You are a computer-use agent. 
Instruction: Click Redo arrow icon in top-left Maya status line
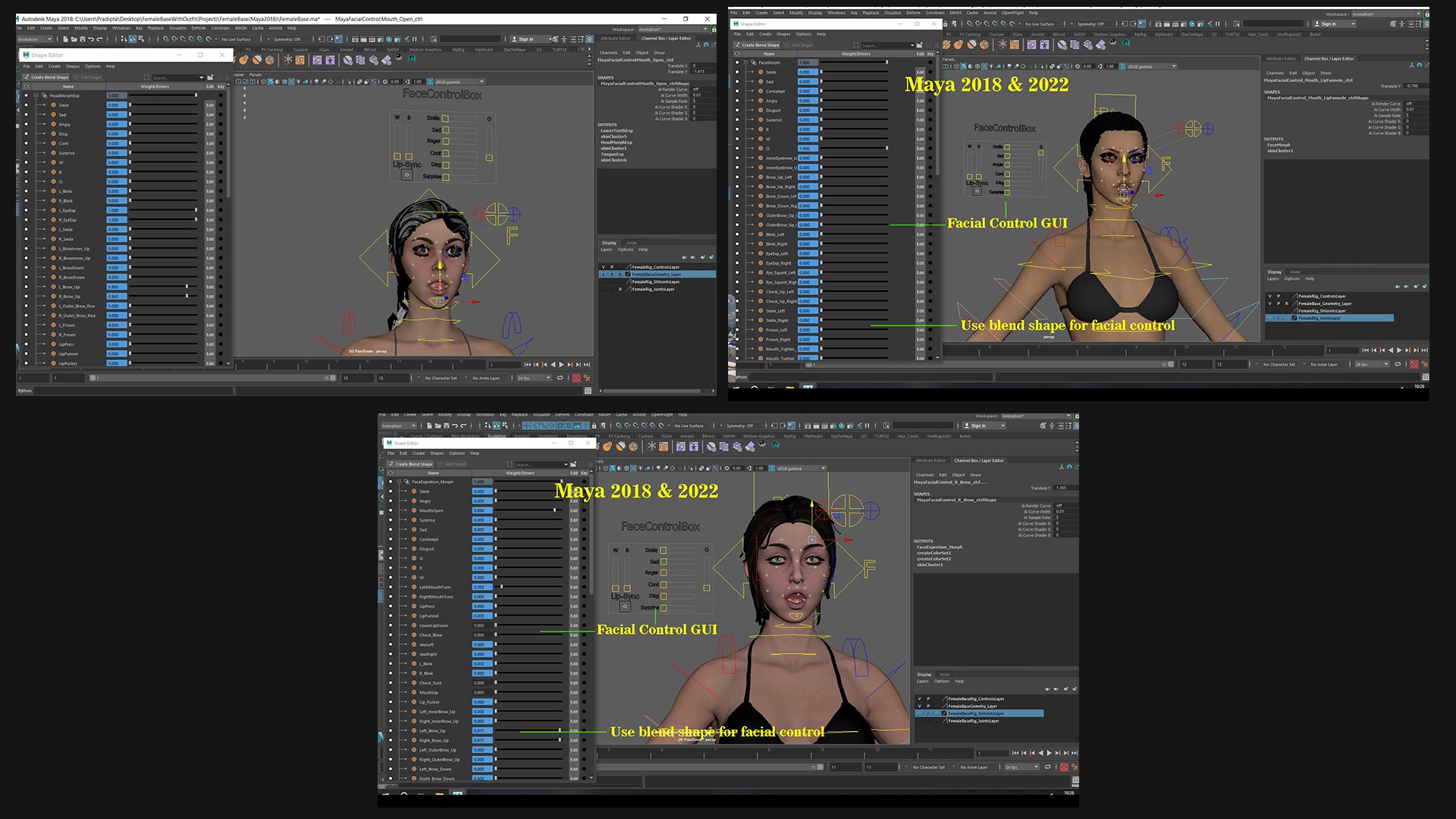[x=99, y=39]
